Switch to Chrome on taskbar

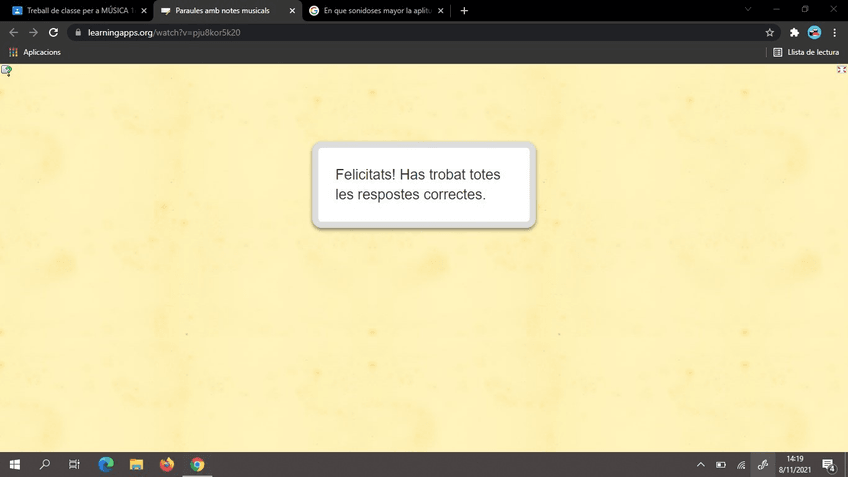(x=197, y=465)
